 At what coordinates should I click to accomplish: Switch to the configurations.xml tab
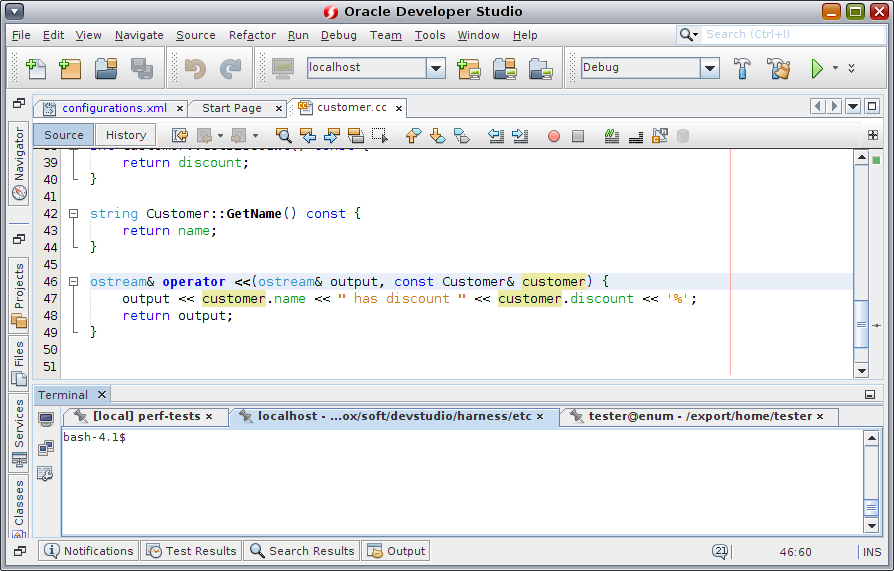(114, 108)
